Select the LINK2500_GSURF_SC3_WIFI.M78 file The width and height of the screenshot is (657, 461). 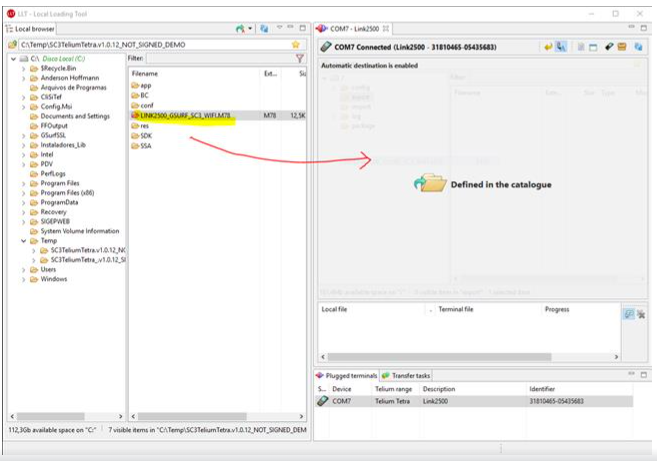click(x=185, y=115)
